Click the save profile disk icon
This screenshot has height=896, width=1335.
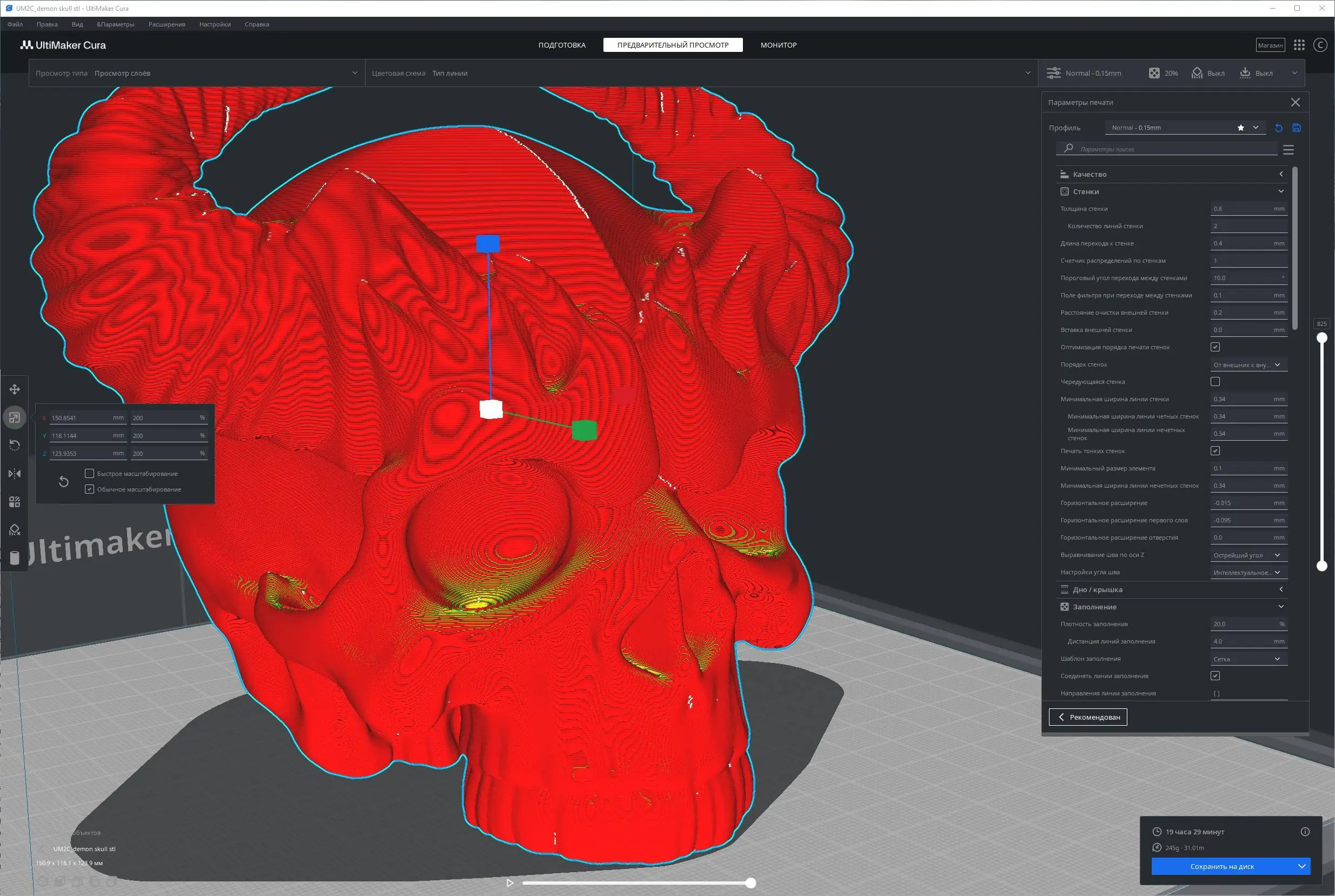1296,128
